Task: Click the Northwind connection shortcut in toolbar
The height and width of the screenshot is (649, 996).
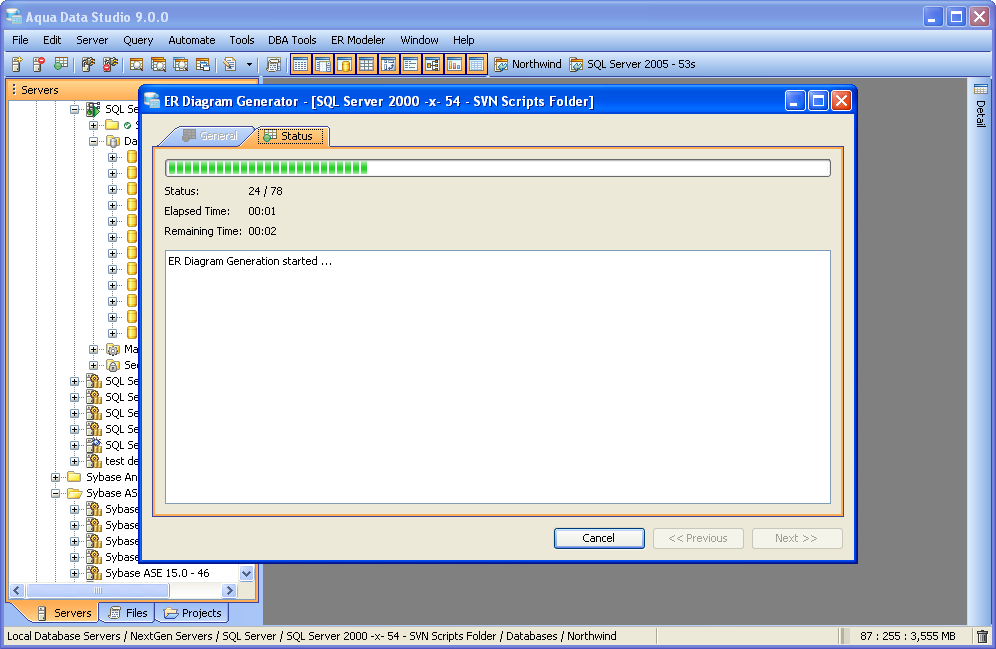Action: 528,64
